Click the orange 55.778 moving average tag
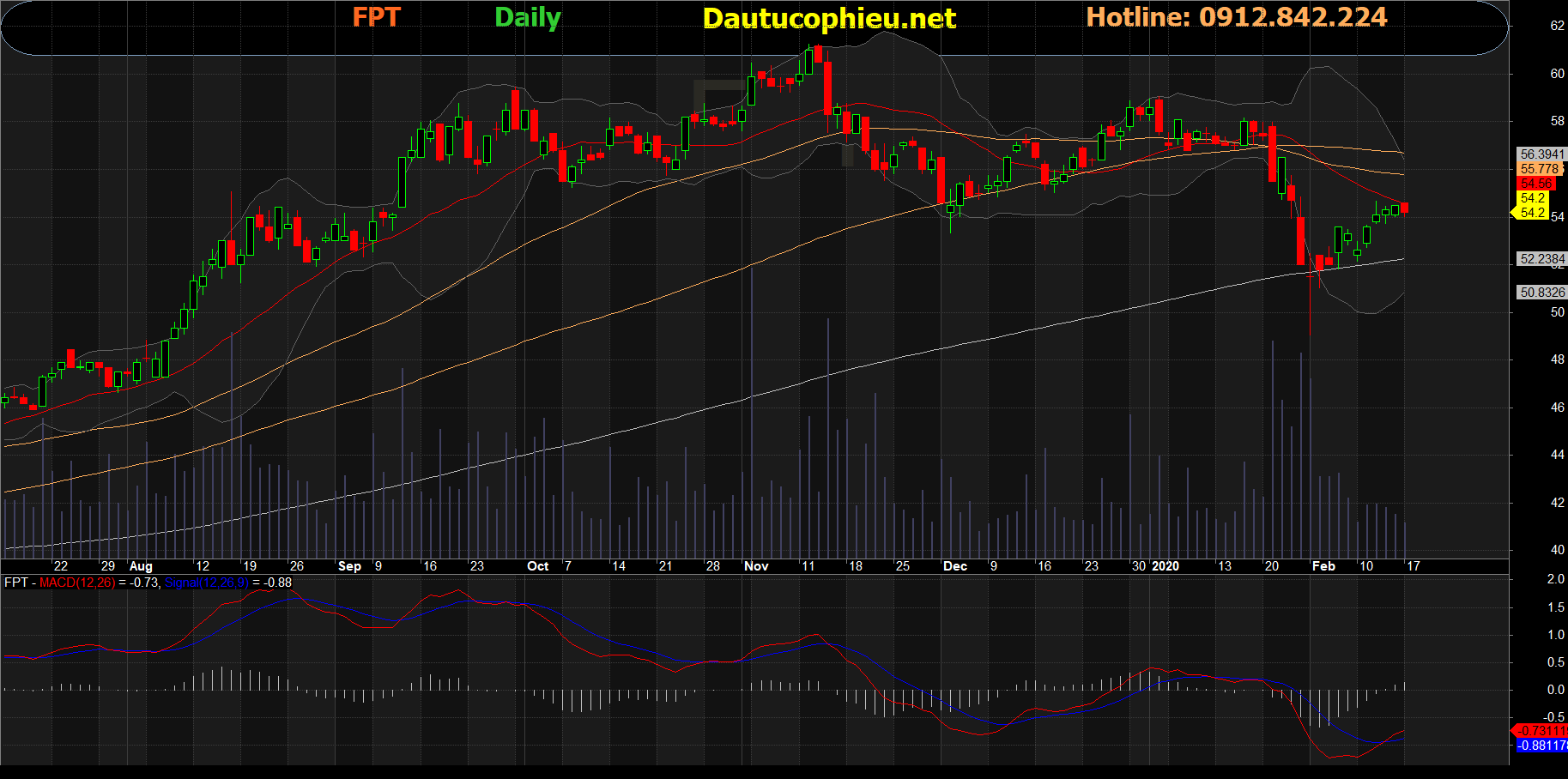Screen dimensions: 1568x779 point(1540,169)
